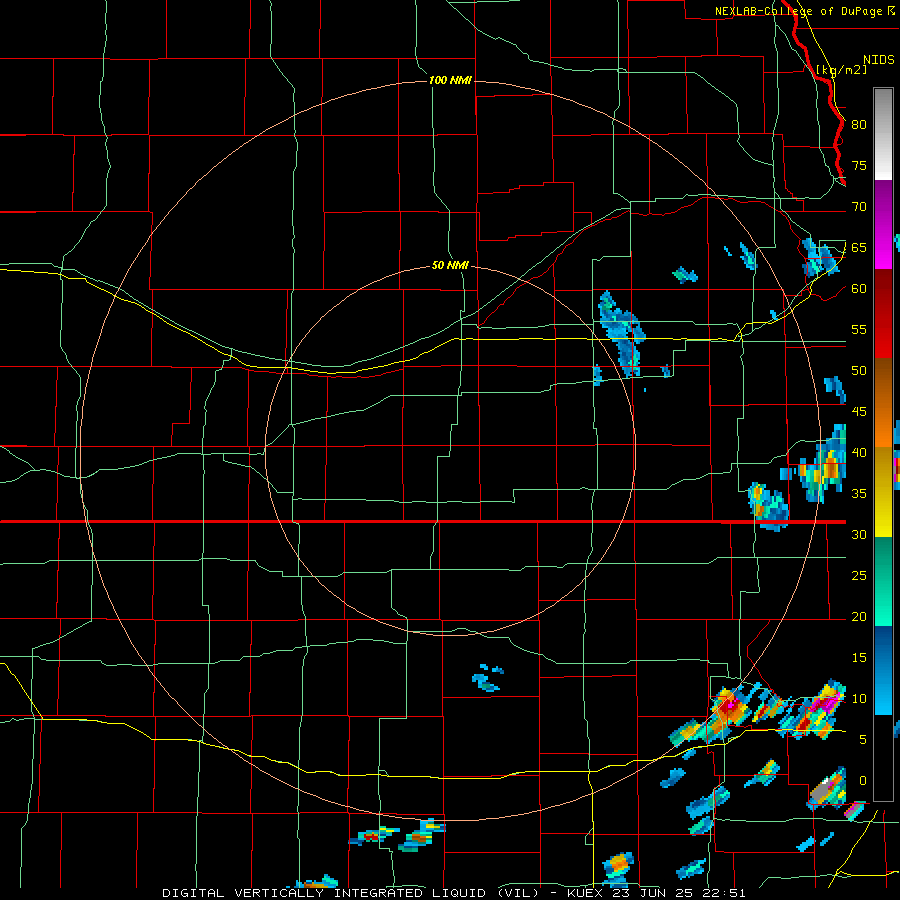Select the orange-brown segment of the color bar
This screenshot has height=900, width=900.
(x=883, y=403)
